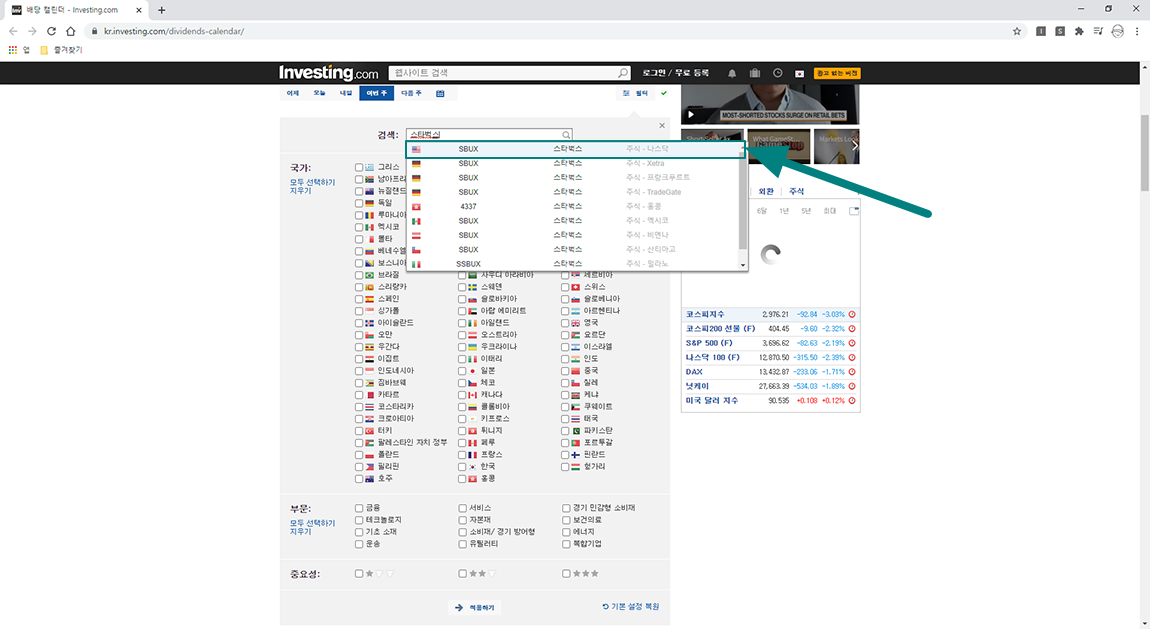The image size is (1150, 629).
Task: Click the clock icon on 코스피지수 row
Action: (x=852, y=314)
